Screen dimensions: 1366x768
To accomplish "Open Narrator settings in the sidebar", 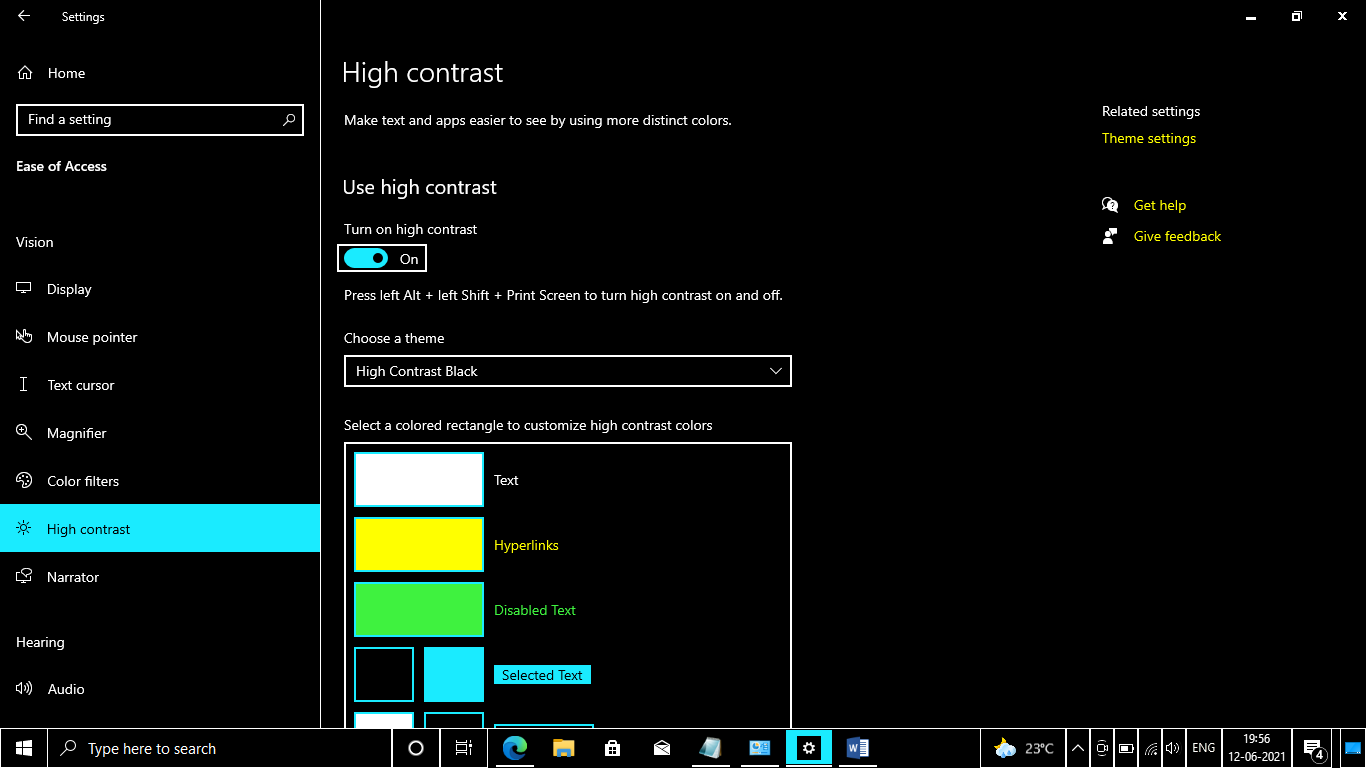I will (160, 577).
